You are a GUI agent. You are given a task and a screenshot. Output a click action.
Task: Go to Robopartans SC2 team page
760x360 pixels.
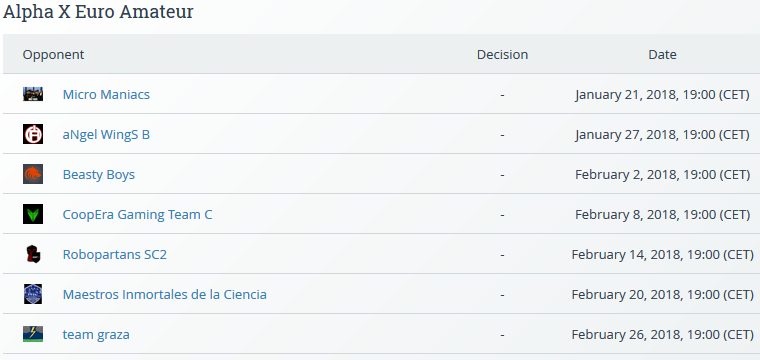point(115,254)
